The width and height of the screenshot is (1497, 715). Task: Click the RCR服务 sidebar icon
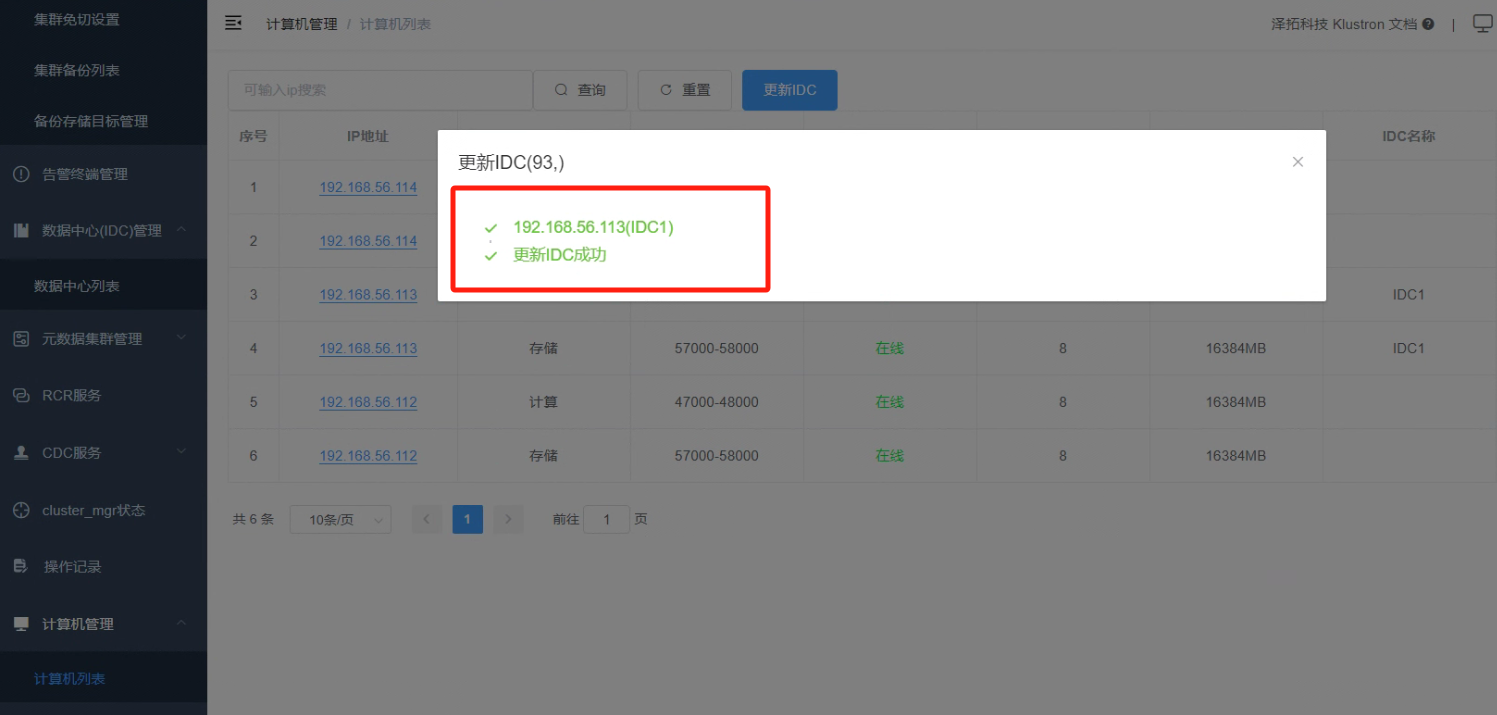pyautogui.click(x=21, y=395)
